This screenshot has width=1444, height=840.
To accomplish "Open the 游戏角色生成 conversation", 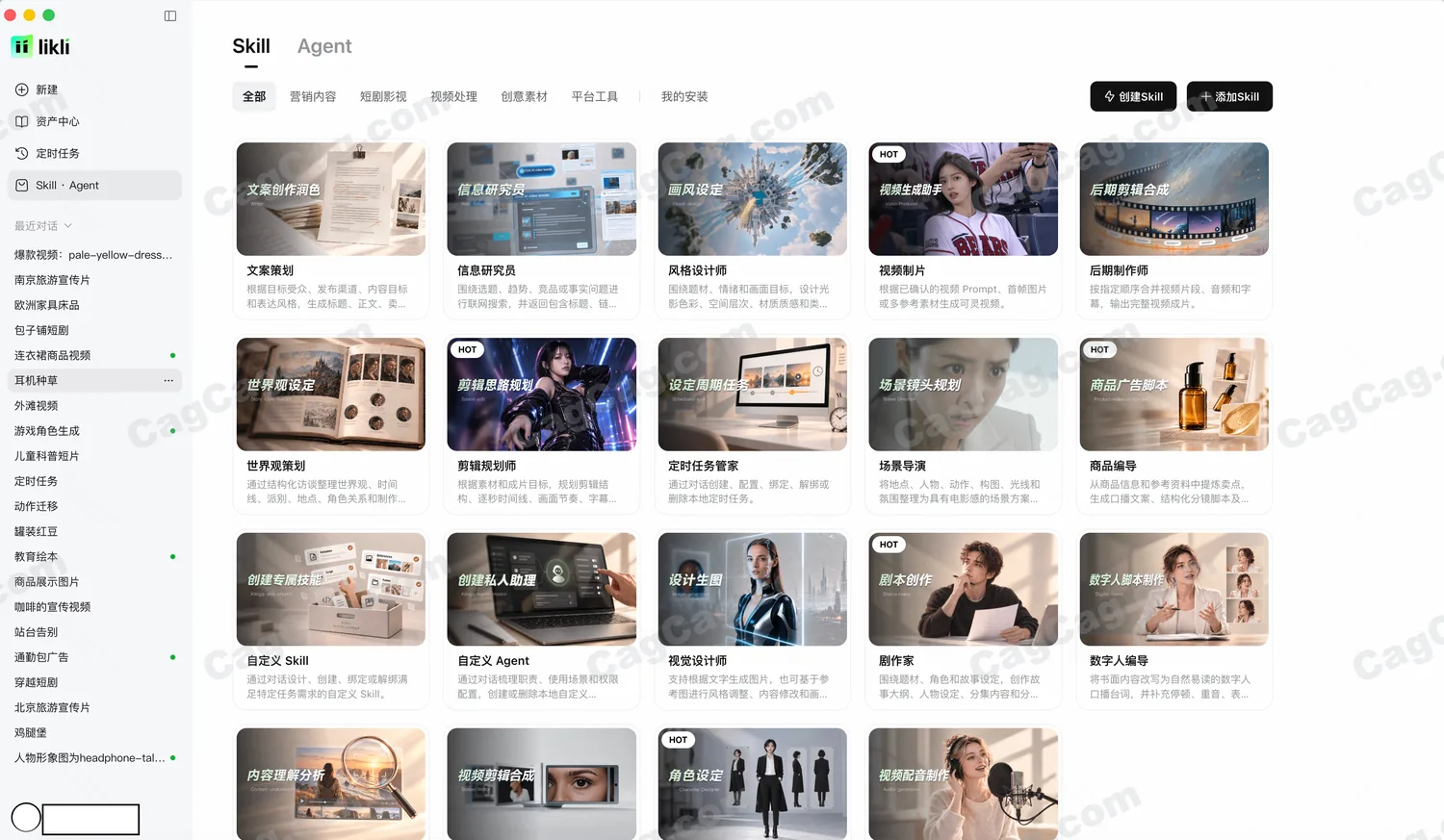I will point(94,431).
